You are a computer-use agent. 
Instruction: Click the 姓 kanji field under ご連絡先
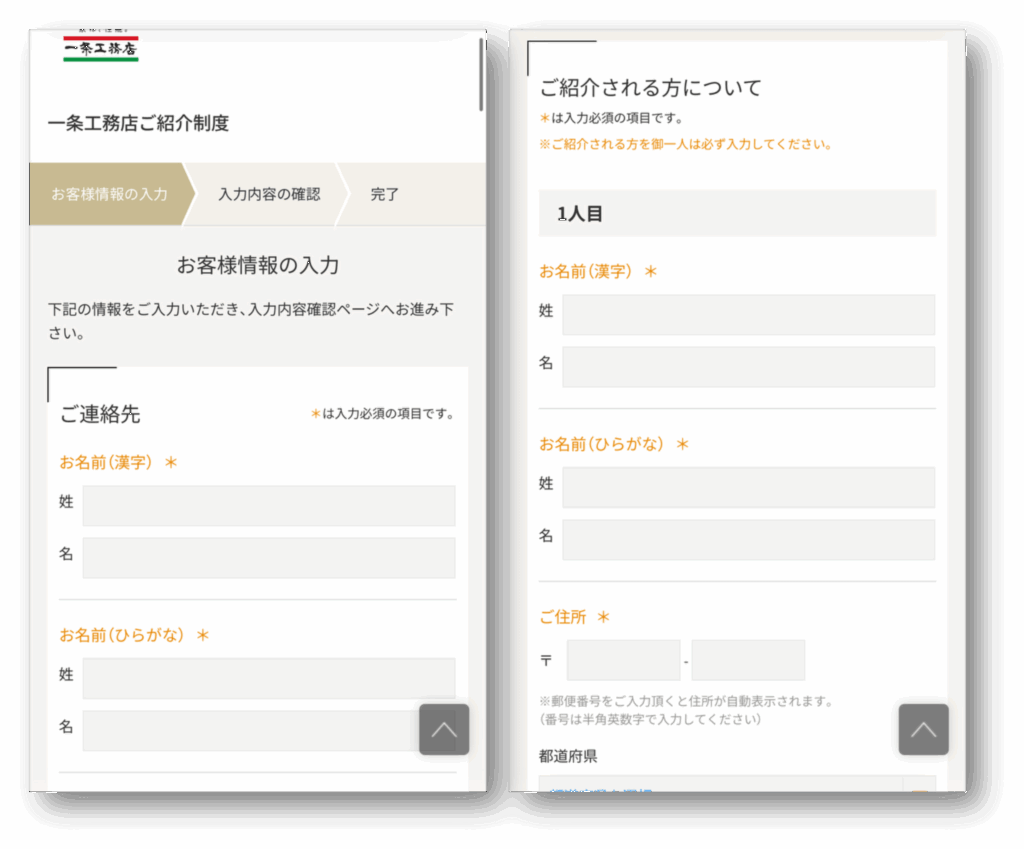pyautogui.click(x=268, y=506)
